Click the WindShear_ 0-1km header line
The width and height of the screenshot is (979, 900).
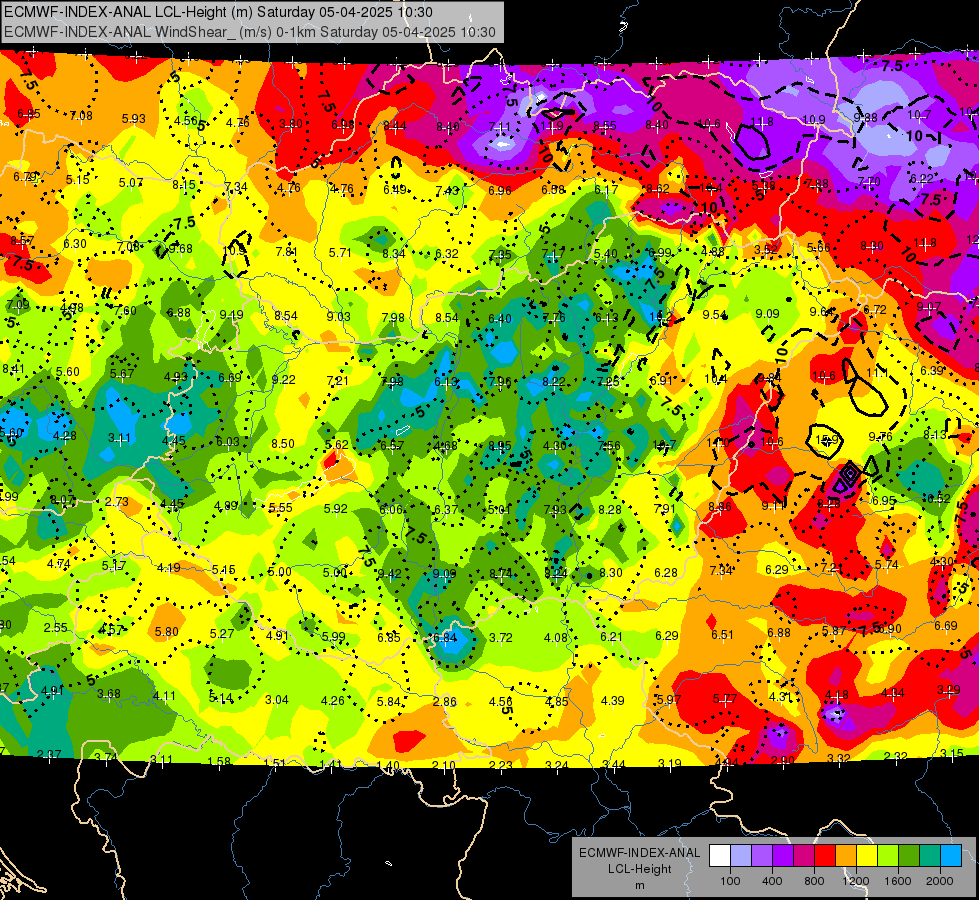point(250,32)
